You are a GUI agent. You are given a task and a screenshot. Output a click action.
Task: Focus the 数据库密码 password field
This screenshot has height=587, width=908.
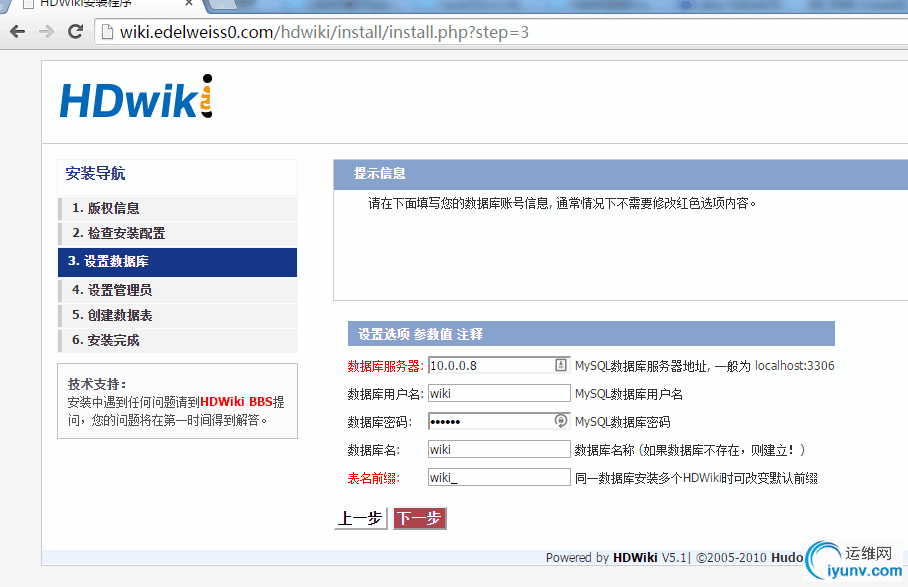(x=499, y=421)
